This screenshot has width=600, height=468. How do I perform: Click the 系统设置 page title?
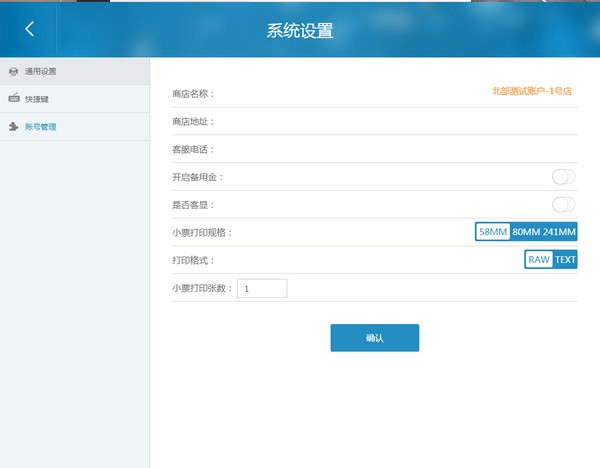[300, 30]
